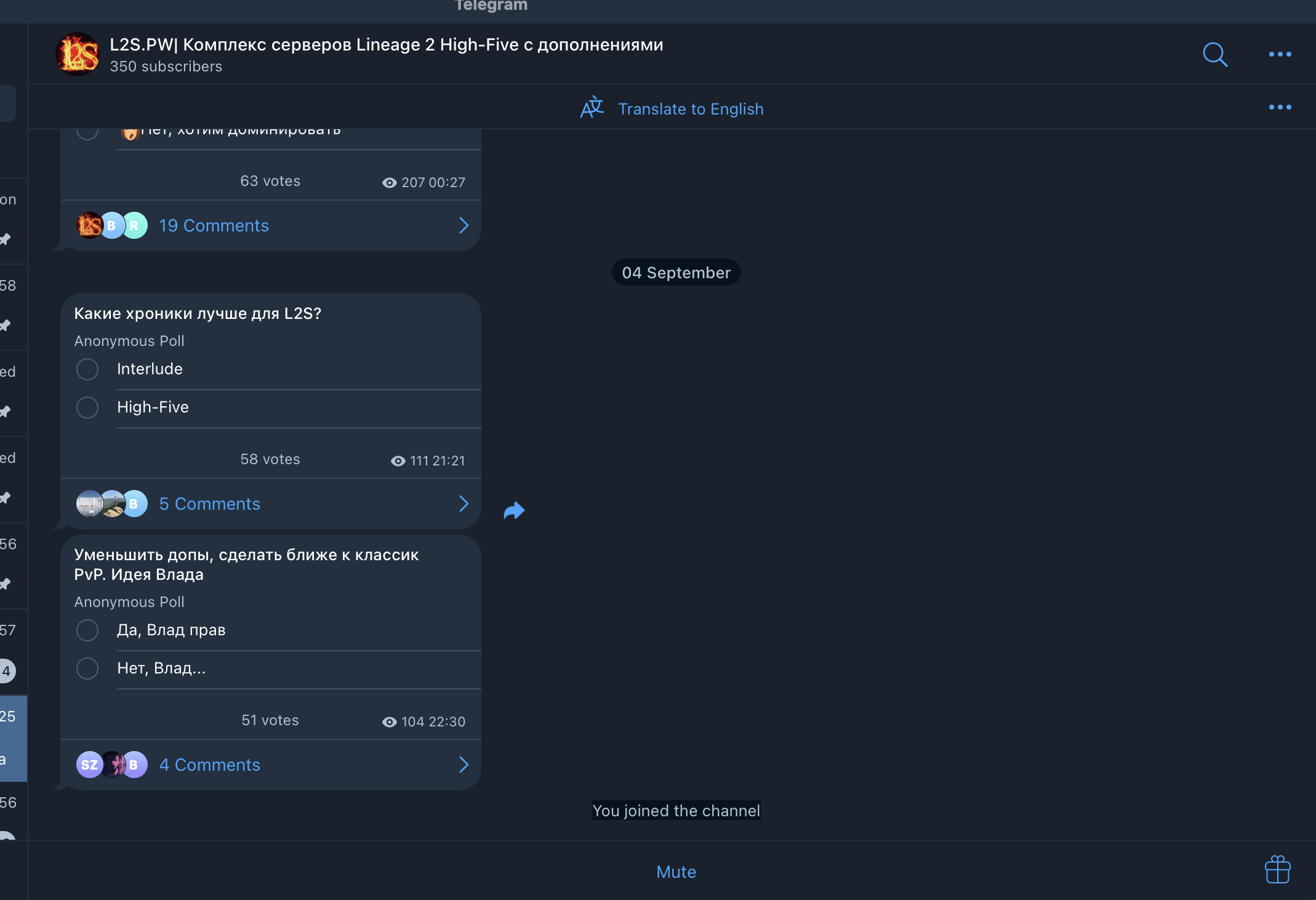Click view count eye icon on 58-vote poll
The height and width of the screenshot is (900, 1316).
pyautogui.click(x=398, y=461)
